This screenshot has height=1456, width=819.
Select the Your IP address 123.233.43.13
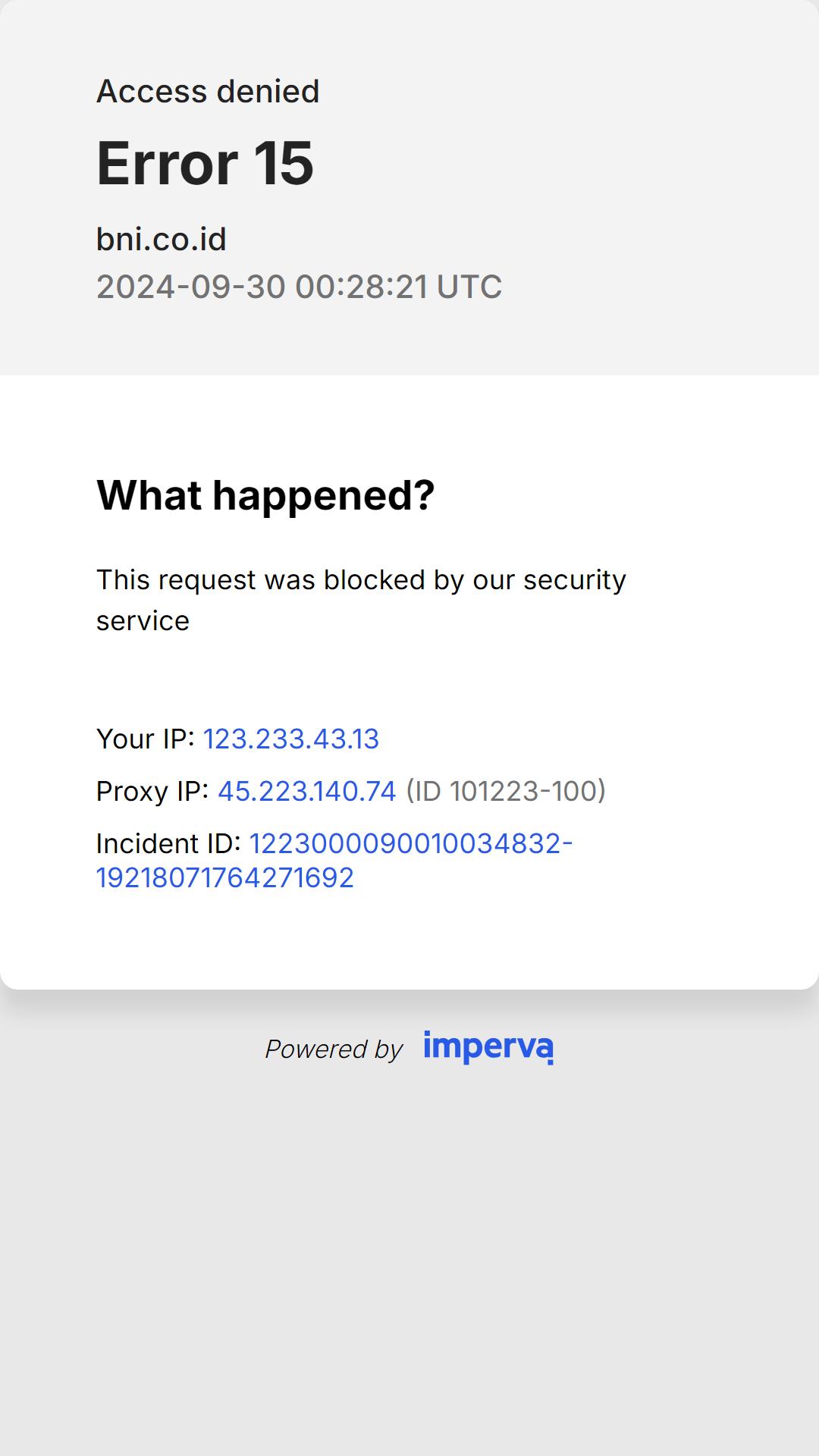coord(291,739)
